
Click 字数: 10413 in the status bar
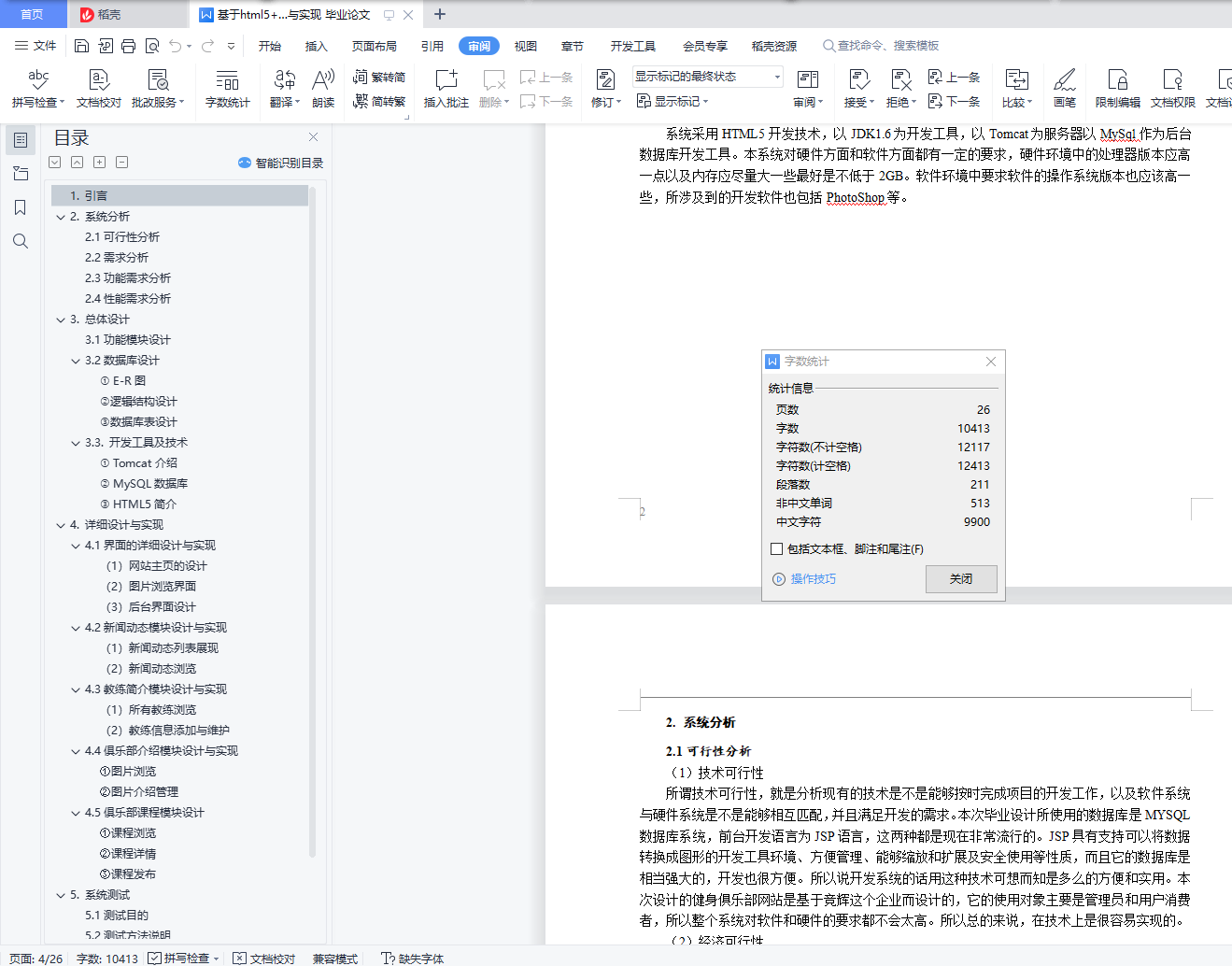pyautogui.click(x=107, y=959)
